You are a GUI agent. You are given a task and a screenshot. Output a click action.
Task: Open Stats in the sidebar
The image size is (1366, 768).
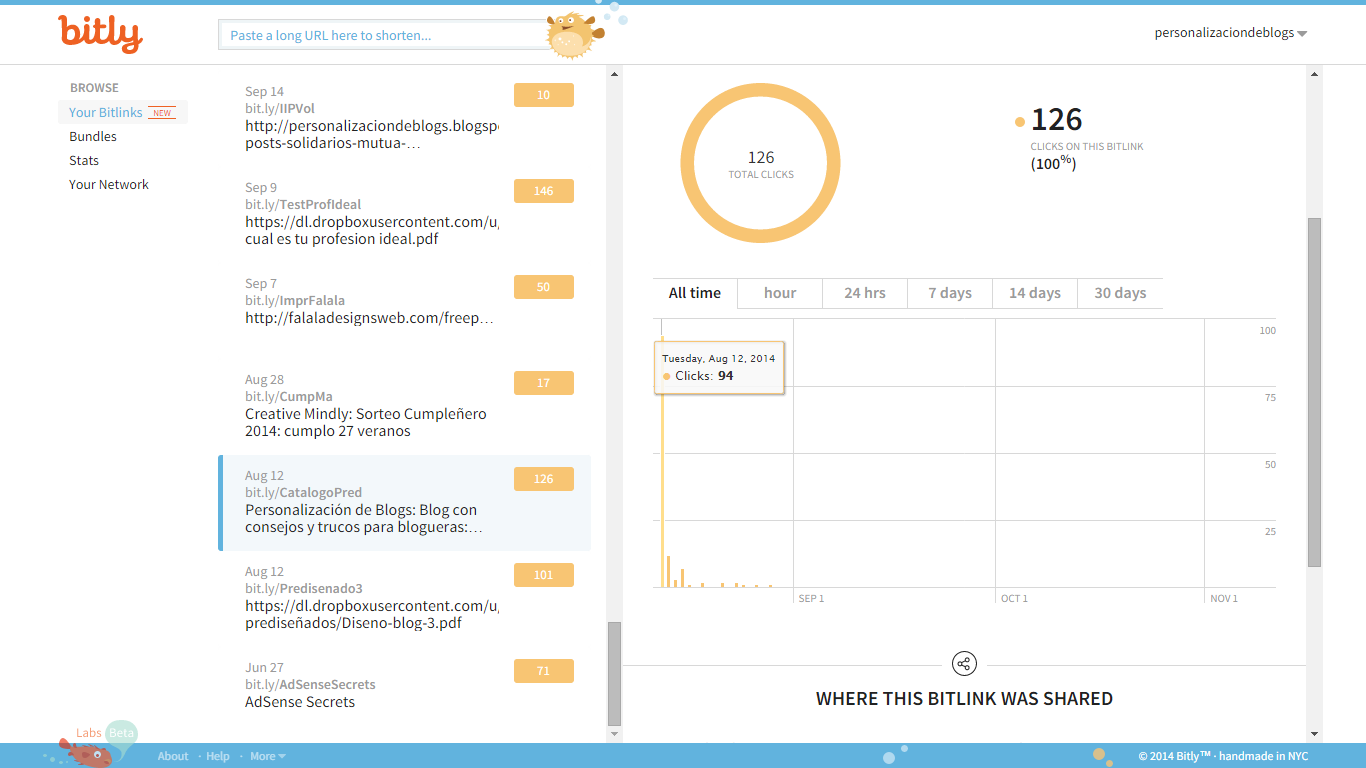pyautogui.click(x=84, y=160)
